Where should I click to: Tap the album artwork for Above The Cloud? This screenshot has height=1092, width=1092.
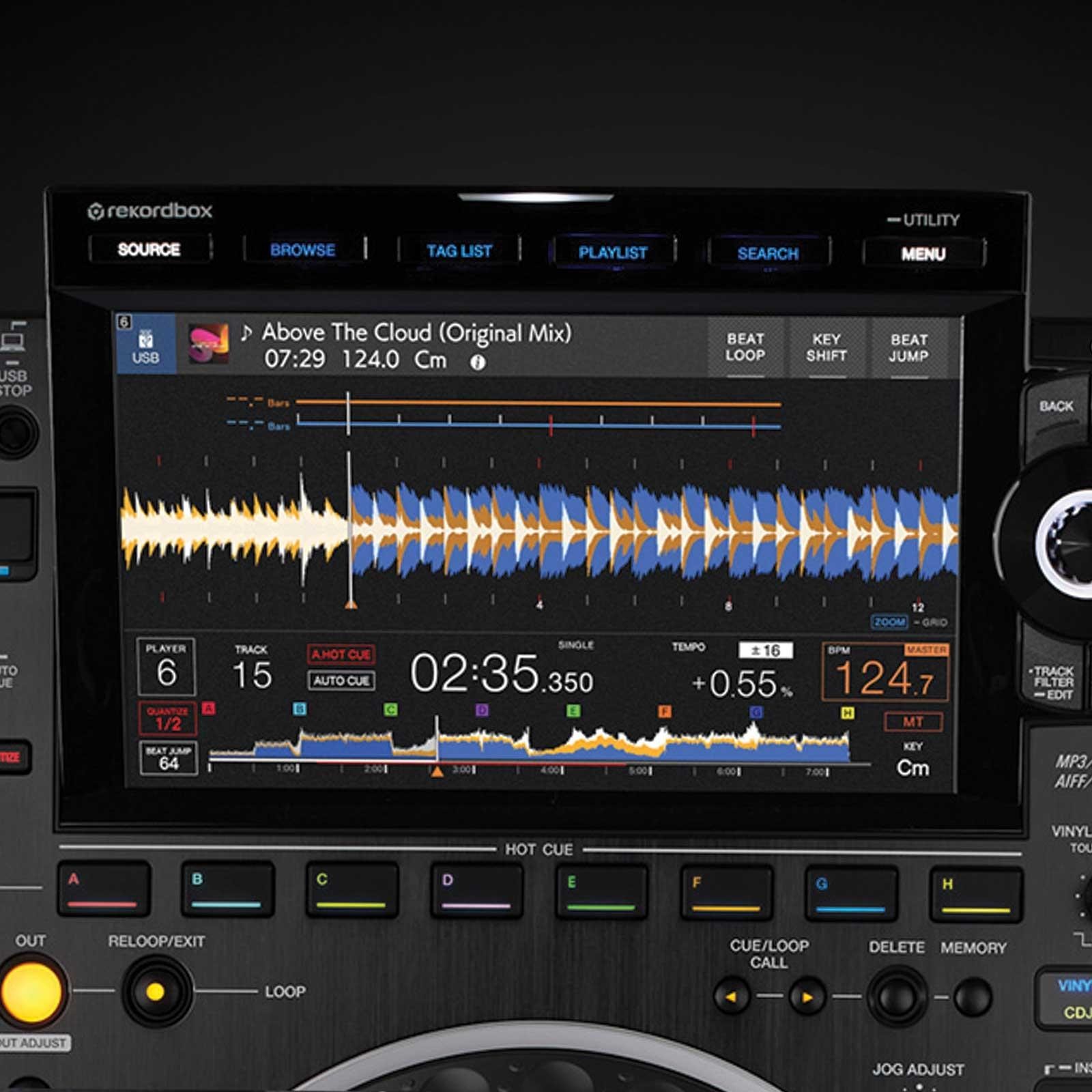coord(208,343)
